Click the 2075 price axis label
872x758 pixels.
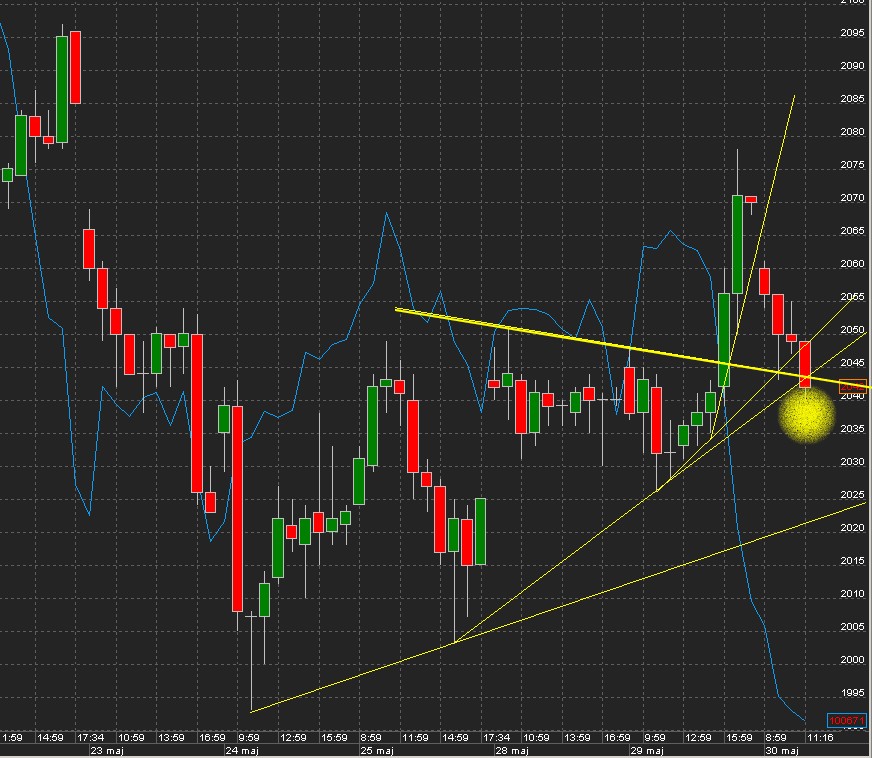852,165
